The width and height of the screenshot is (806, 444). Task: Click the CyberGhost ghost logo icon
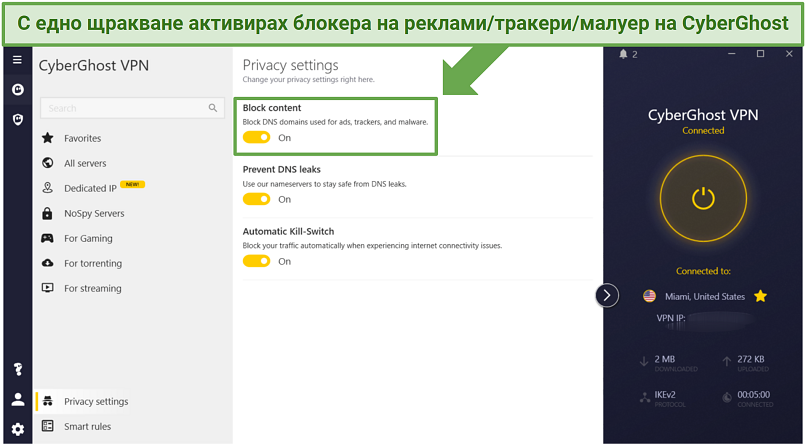coord(17,90)
